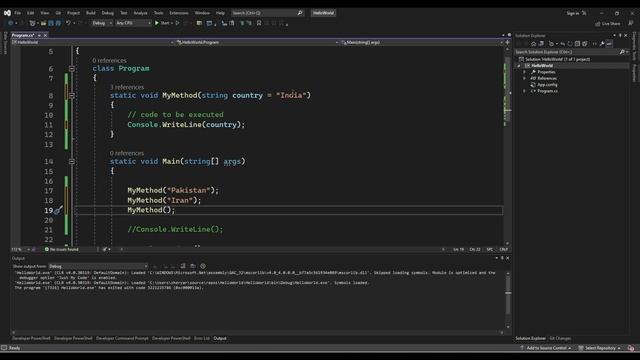Collapse the HelloWorld project node

[x=519, y=65]
